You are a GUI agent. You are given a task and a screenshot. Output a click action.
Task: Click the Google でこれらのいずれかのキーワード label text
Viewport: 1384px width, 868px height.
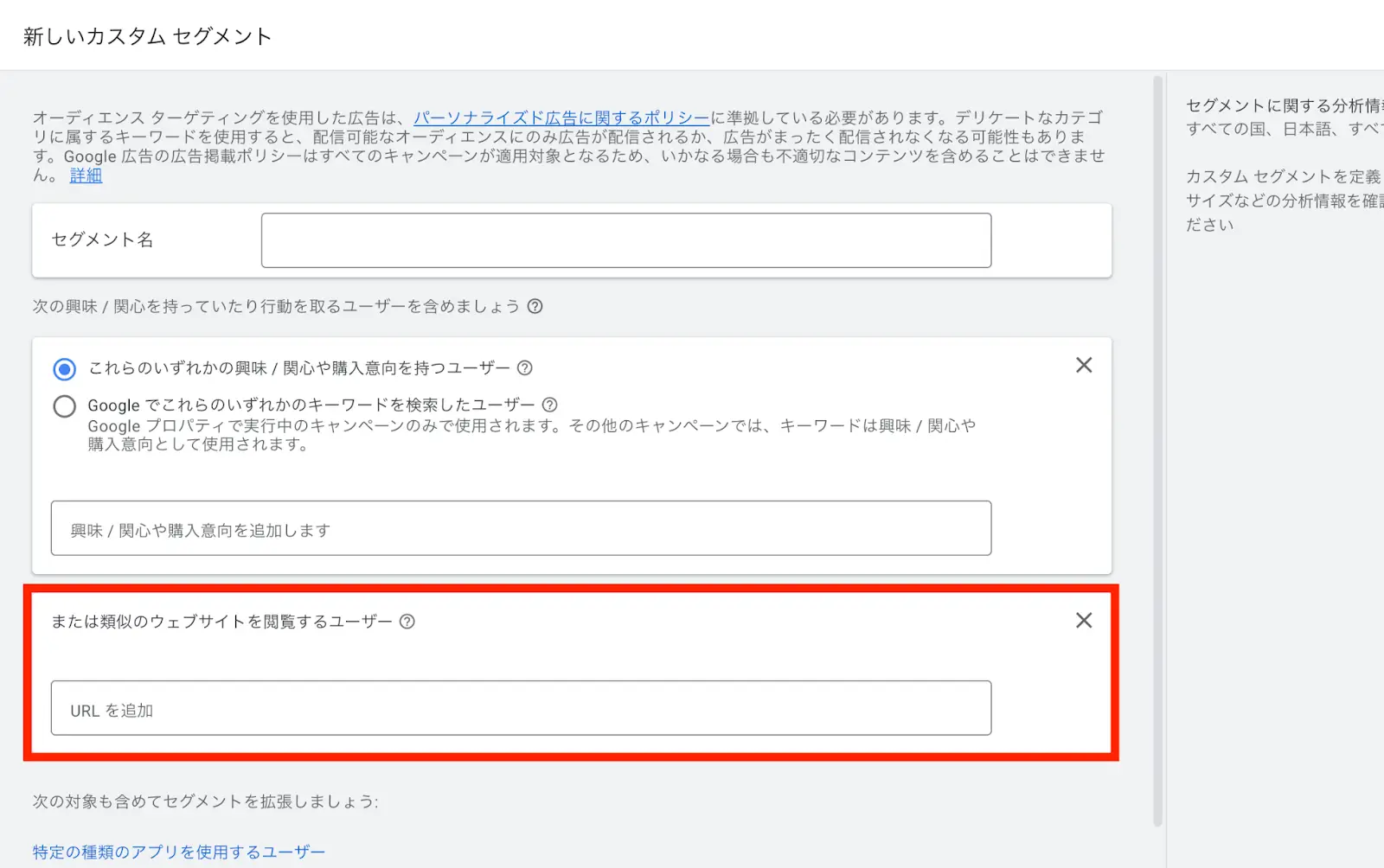pyautogui.click(x=311, y=405)
